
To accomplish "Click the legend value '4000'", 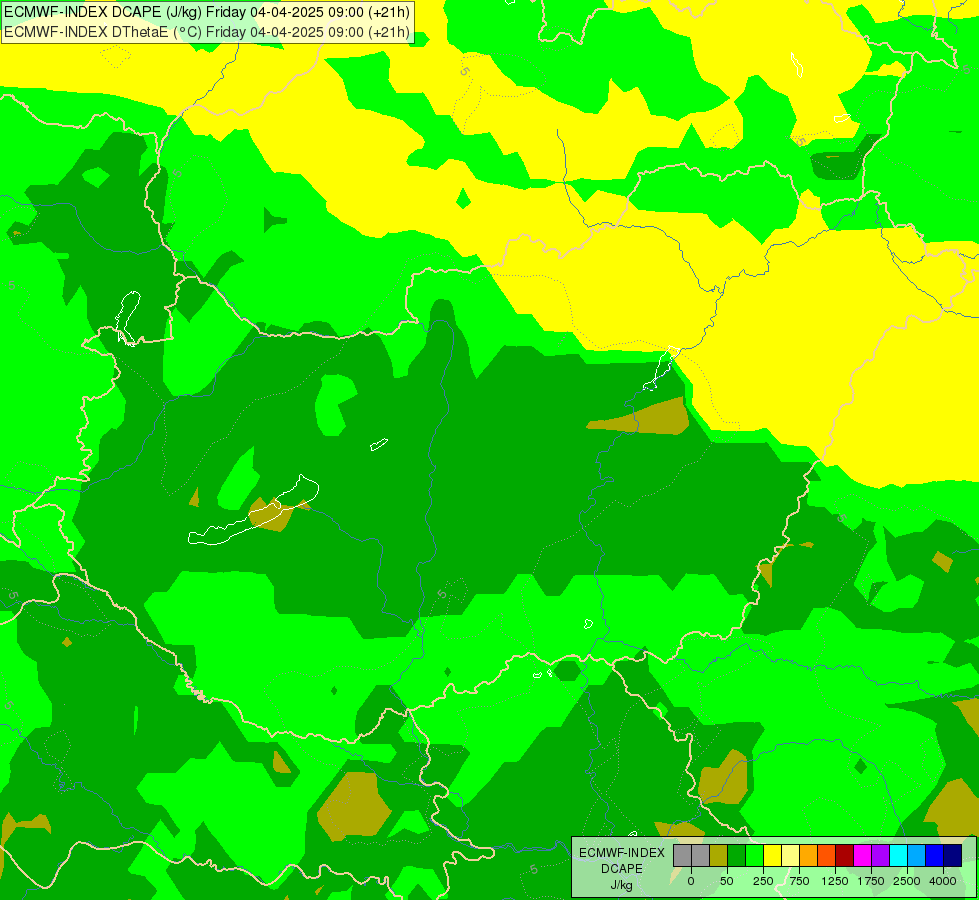I will 943,881.
